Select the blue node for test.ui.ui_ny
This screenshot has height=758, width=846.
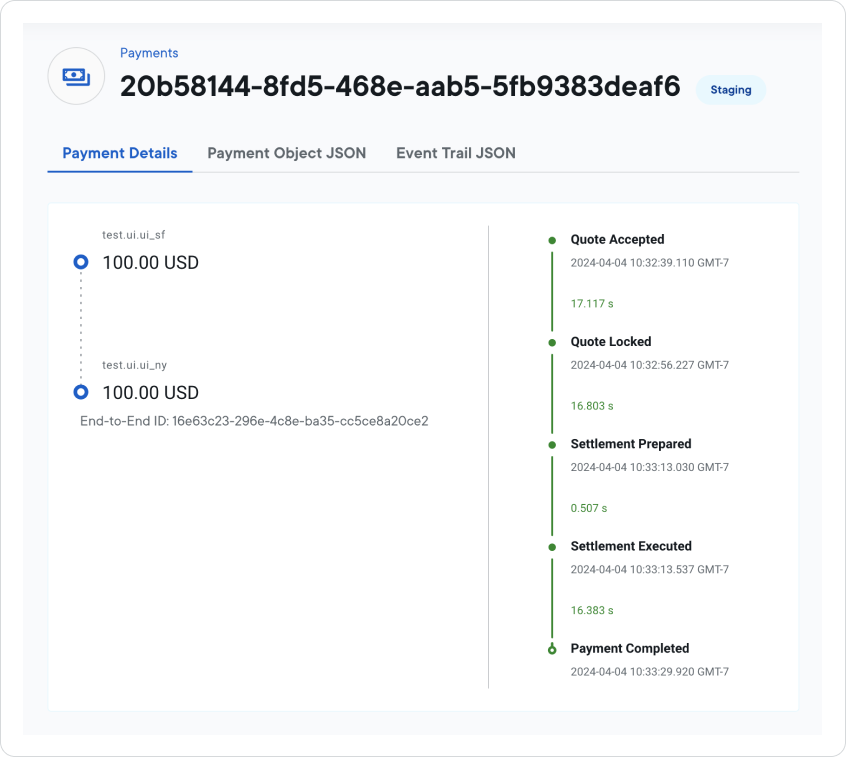point(80,391)
